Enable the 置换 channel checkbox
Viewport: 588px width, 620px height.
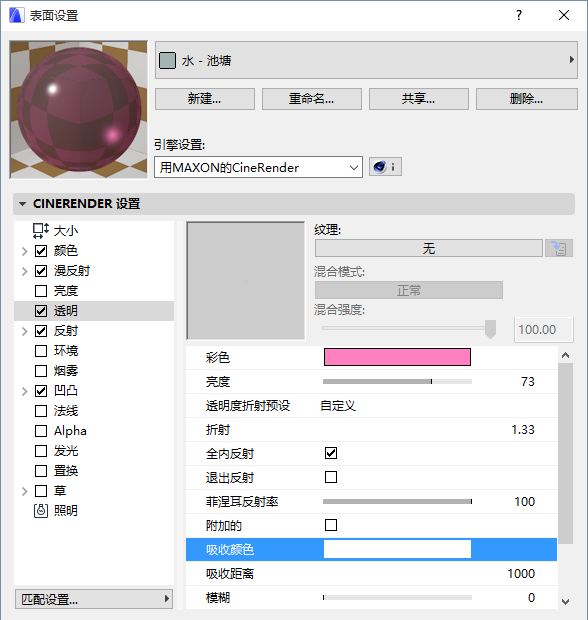click(41, 471)
